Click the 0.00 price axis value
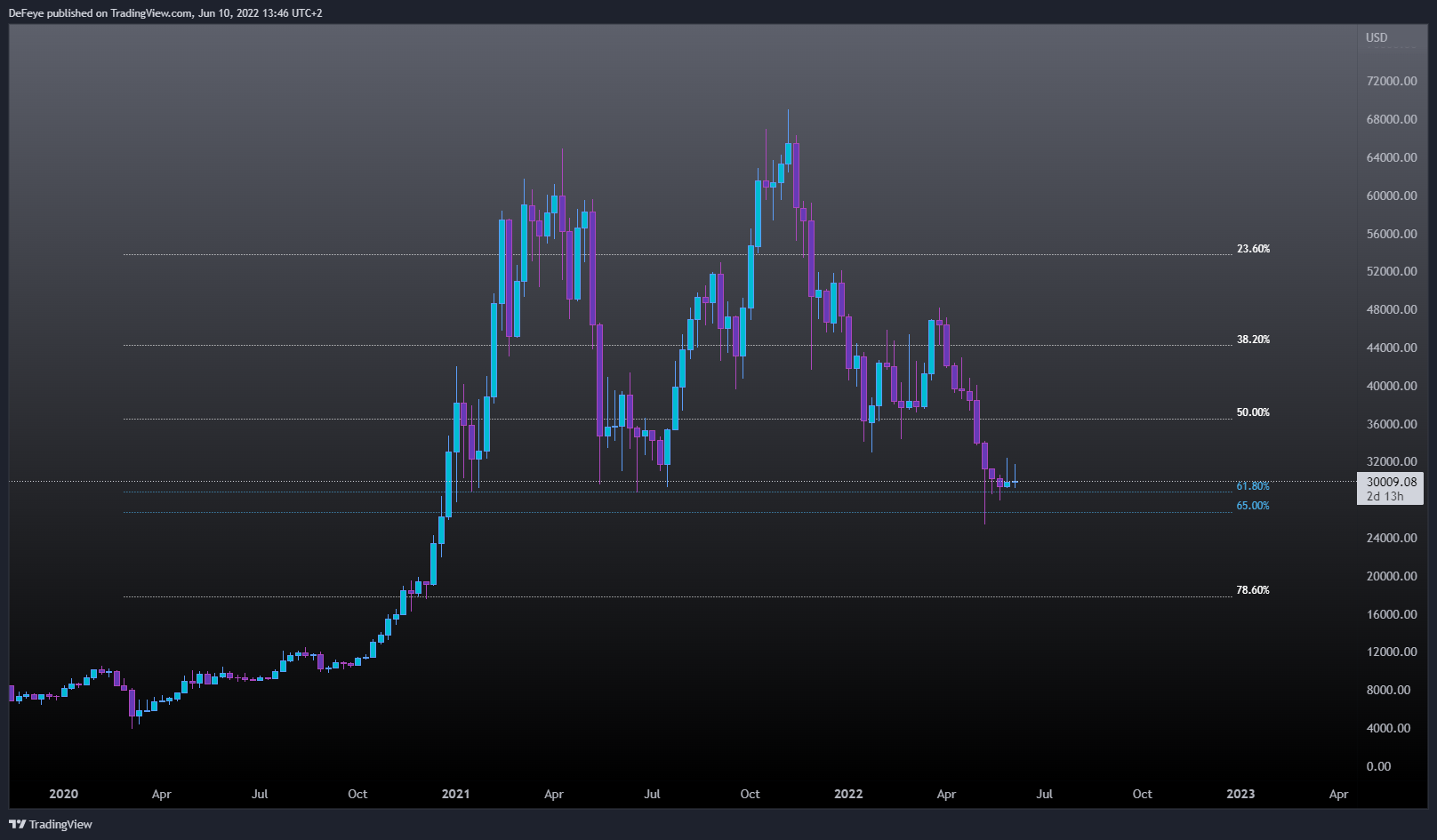 point(1378,766)
